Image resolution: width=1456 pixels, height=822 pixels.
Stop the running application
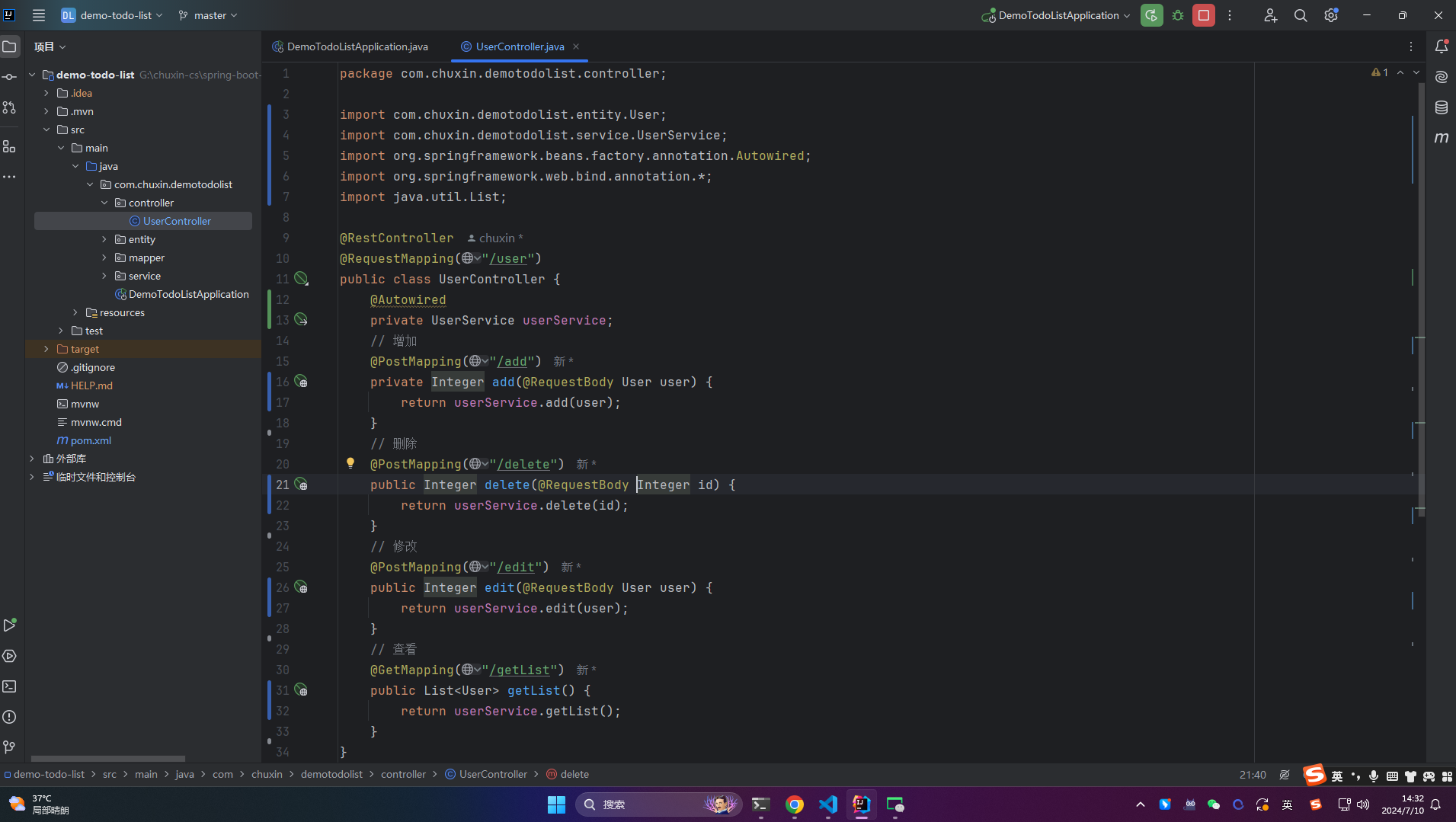click(x=1204, y=15)
